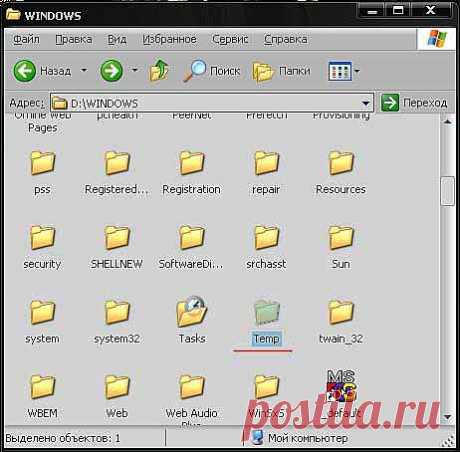Viewport: 460px width, 452px height.
Task: Select the Web Audio folder icon
Action: tap(192, 387)
